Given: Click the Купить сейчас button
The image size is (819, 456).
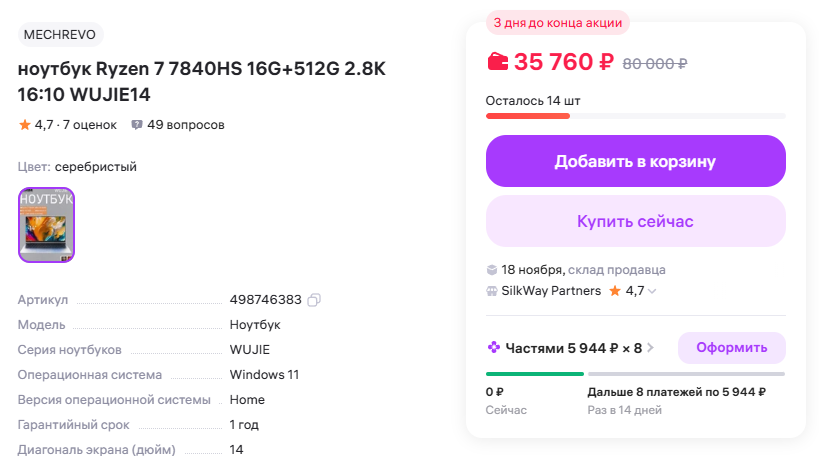Looking at the screenshot, I should [636, 221].
